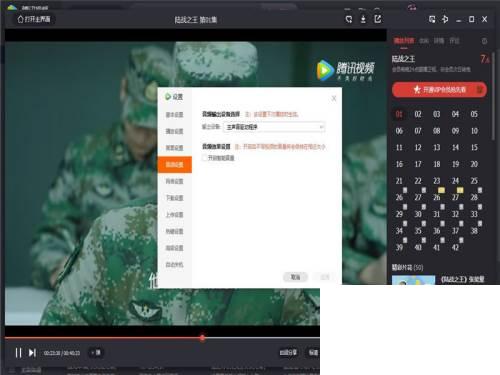Play episode 42

click(455, 248)
